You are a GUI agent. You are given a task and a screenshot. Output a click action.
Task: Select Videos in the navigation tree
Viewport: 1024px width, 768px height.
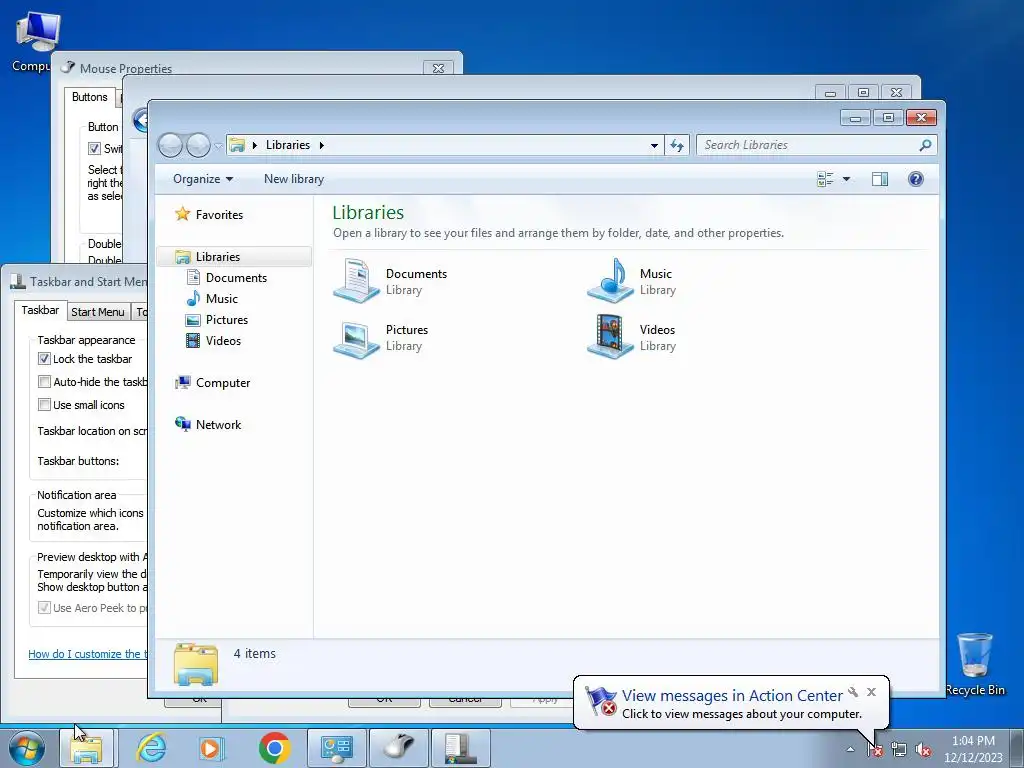tap(223, 340)
